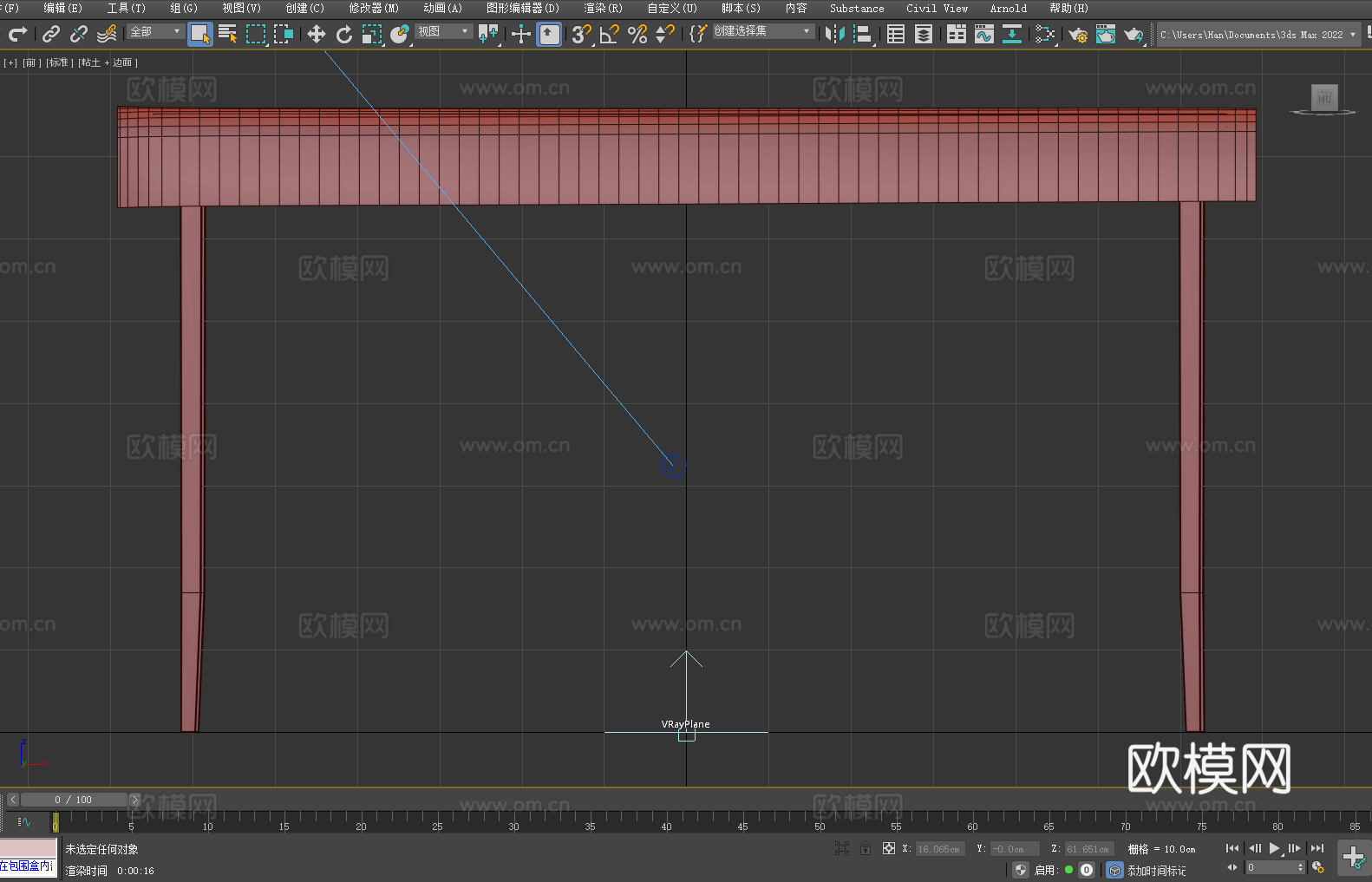Toggle the Layer Explorer icon
The height and width of the screenshot is (882, 1372).
point(924,34)
